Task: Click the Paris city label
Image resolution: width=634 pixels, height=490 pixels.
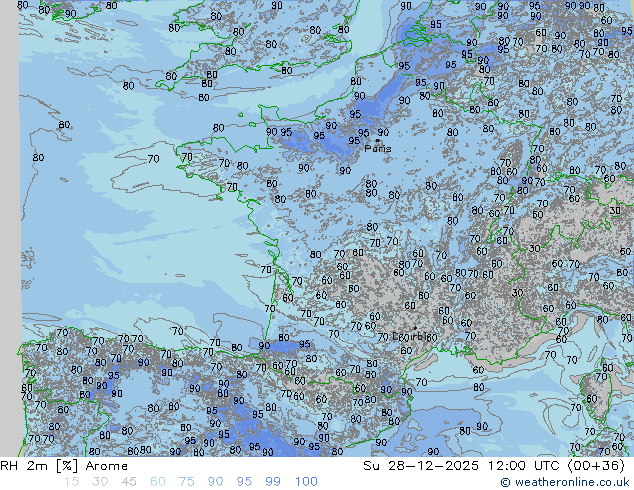Action: (x=378, y=149)
